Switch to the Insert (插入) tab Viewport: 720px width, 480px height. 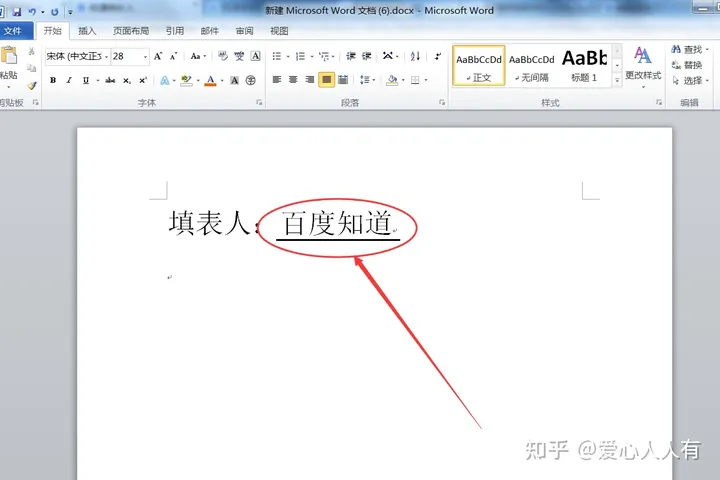[87, 31]
